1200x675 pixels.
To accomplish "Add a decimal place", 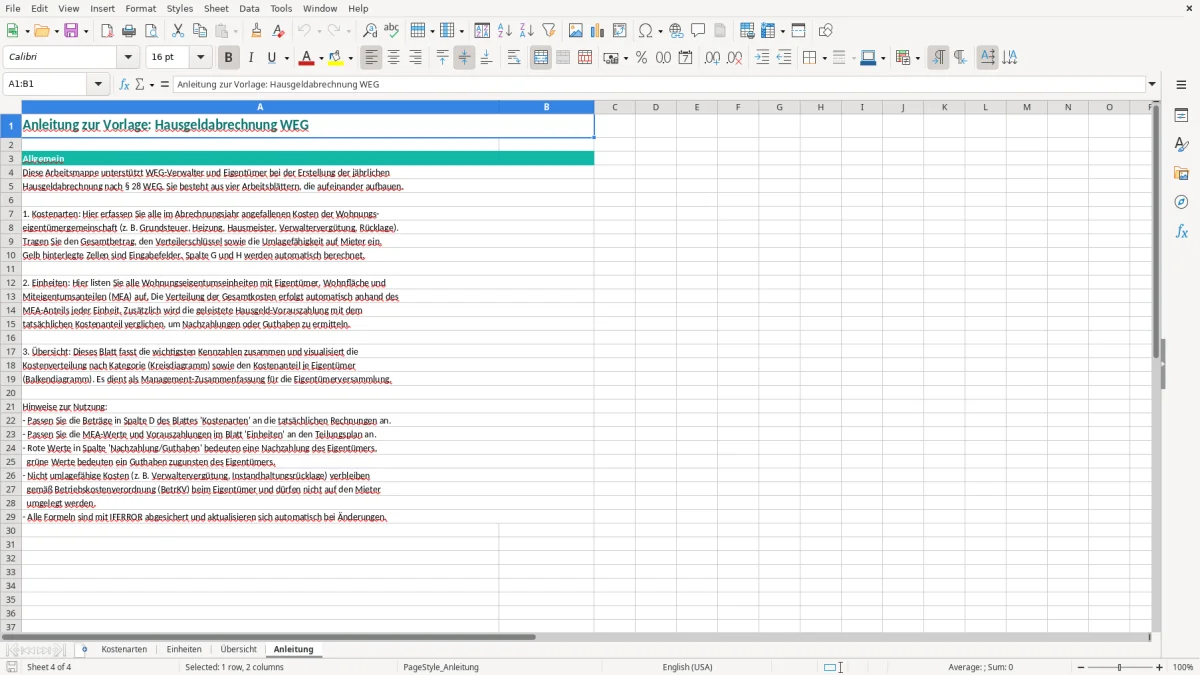I will [712, 58].
